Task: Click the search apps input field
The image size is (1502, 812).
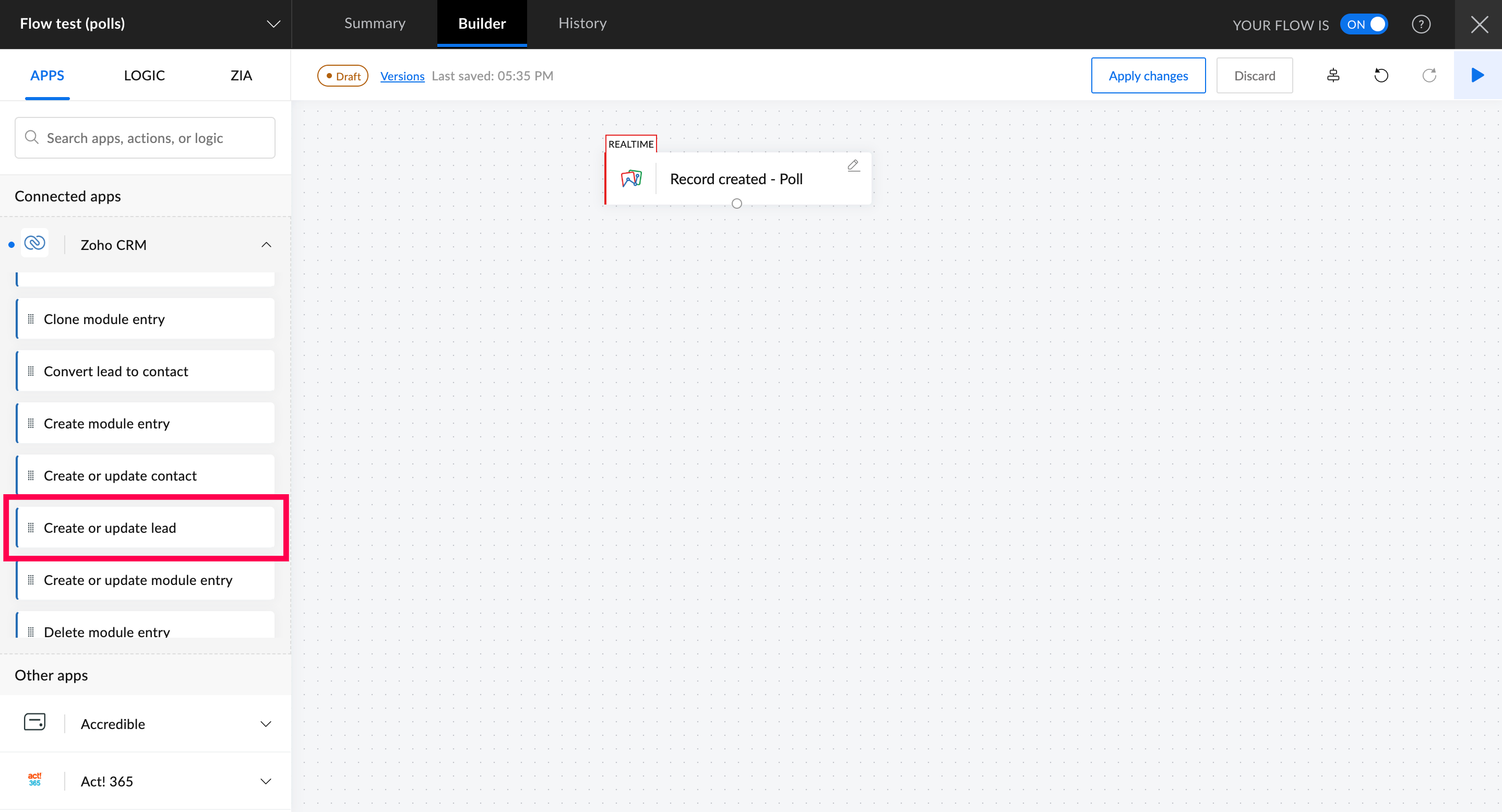Action: point(146,138)
